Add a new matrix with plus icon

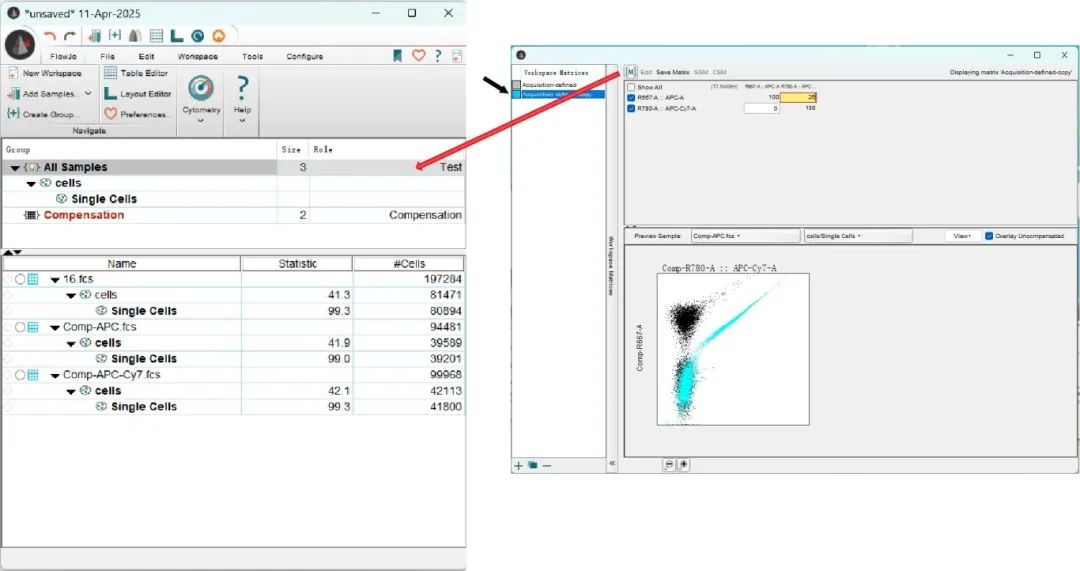click(518, 465)
